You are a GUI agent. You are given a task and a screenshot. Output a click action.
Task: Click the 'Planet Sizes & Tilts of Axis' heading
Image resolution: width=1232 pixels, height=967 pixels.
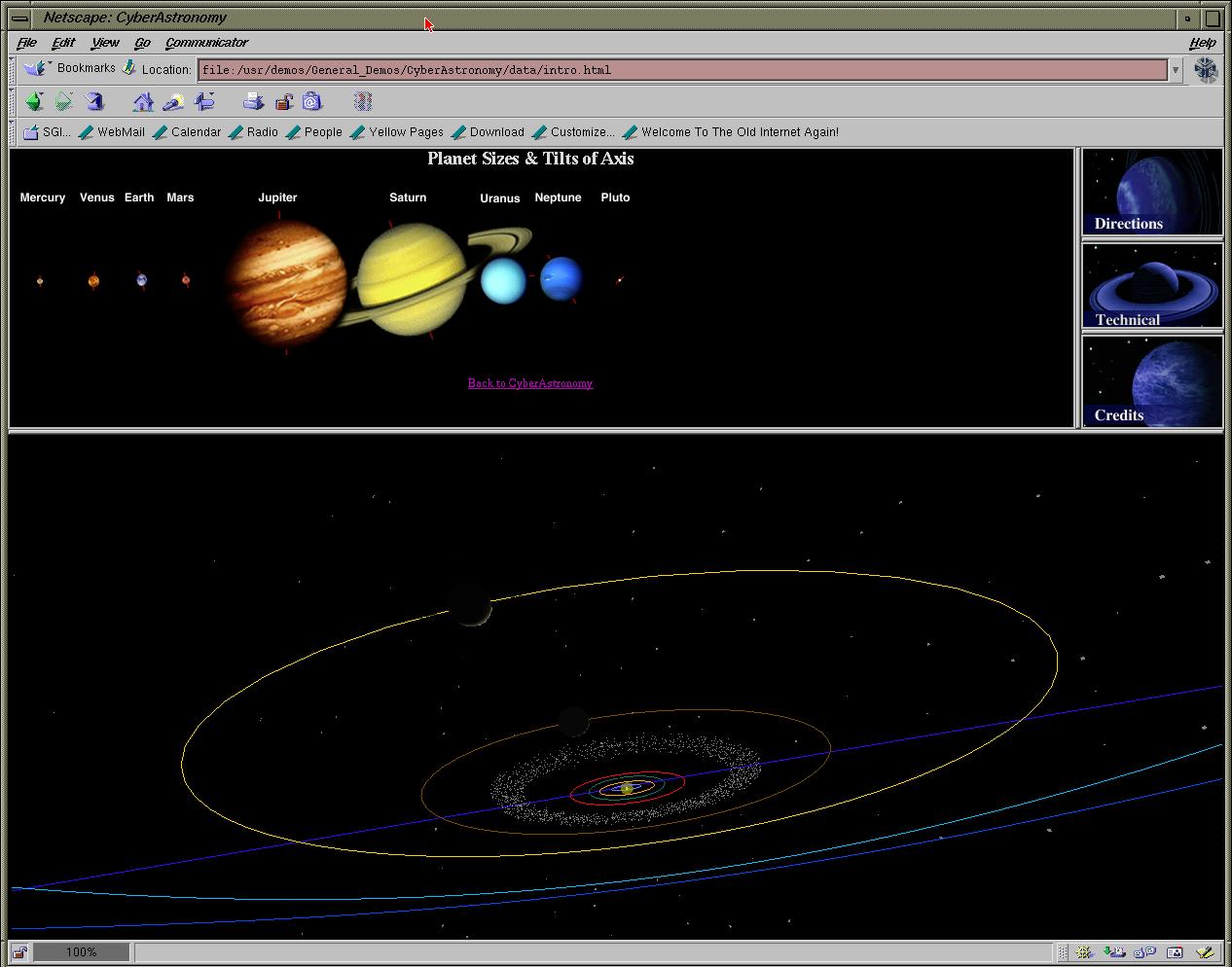coord(530,159)
